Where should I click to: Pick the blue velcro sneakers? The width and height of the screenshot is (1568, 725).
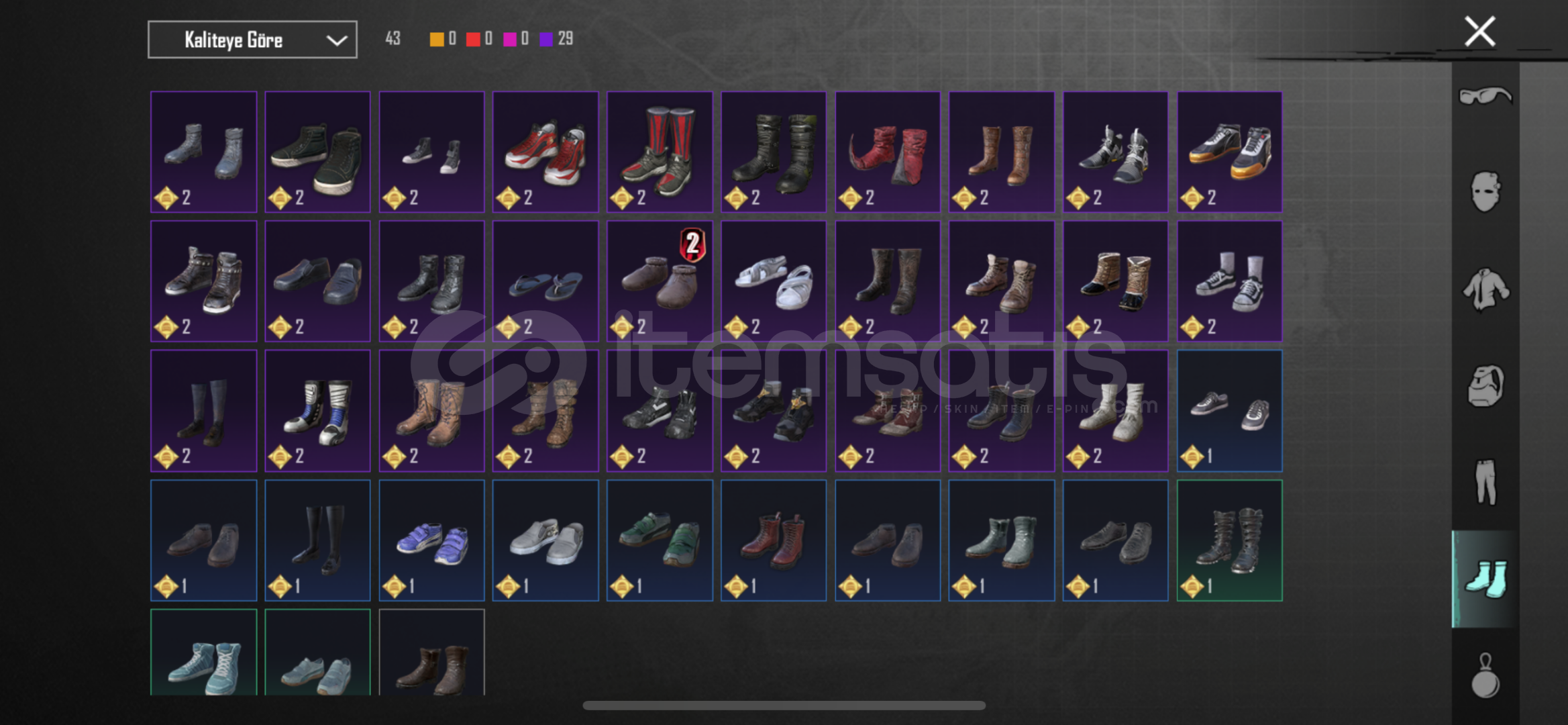[431, 540]
